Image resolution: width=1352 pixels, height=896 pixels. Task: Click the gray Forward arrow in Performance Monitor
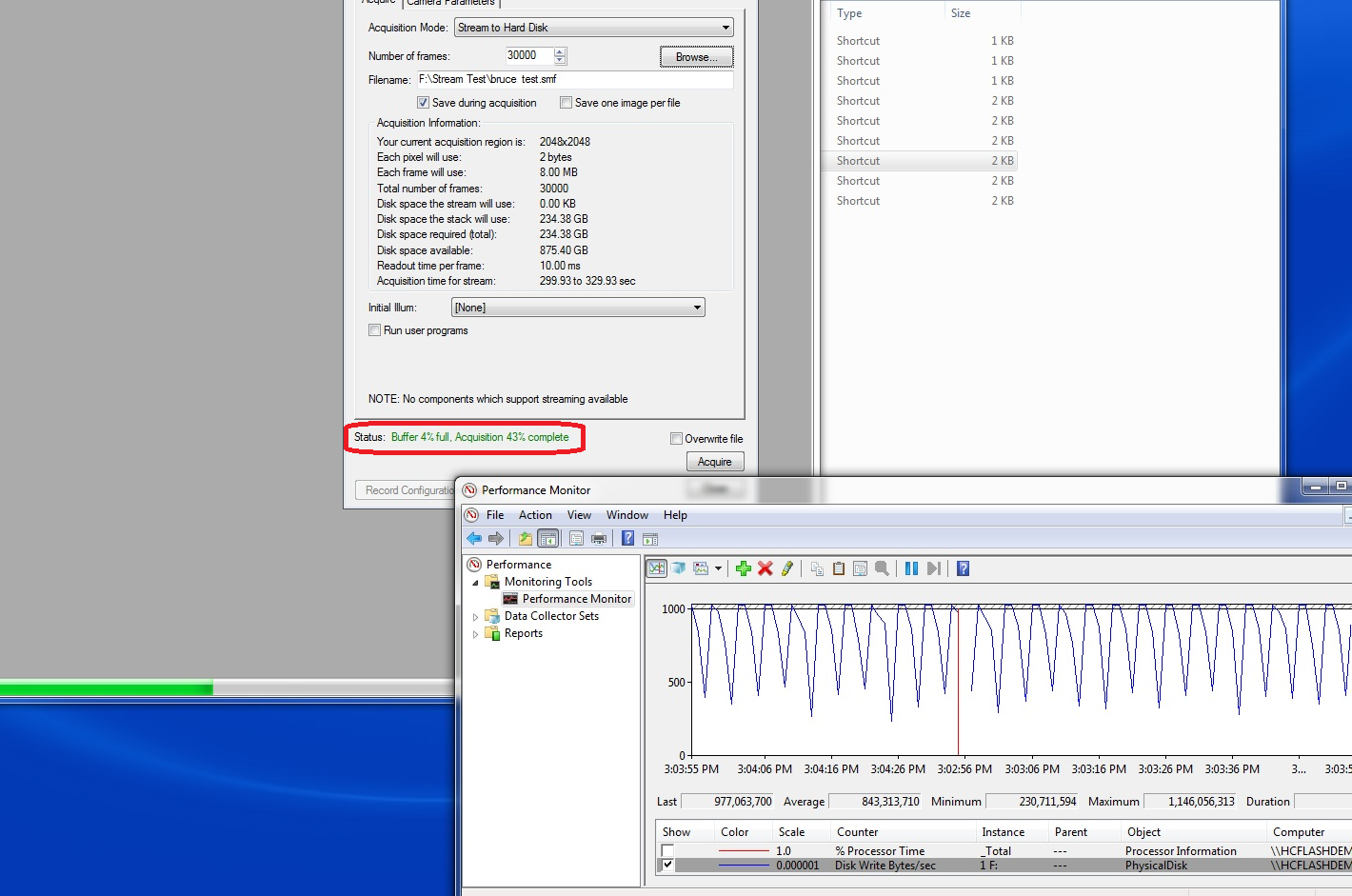coord(496,539)
